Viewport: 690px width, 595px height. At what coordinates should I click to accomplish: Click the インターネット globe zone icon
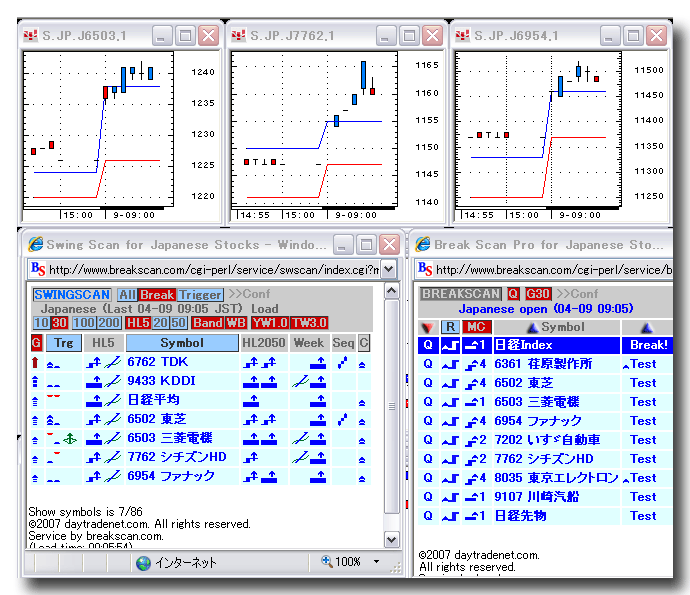pyautogui.click(x=143, y=563)
